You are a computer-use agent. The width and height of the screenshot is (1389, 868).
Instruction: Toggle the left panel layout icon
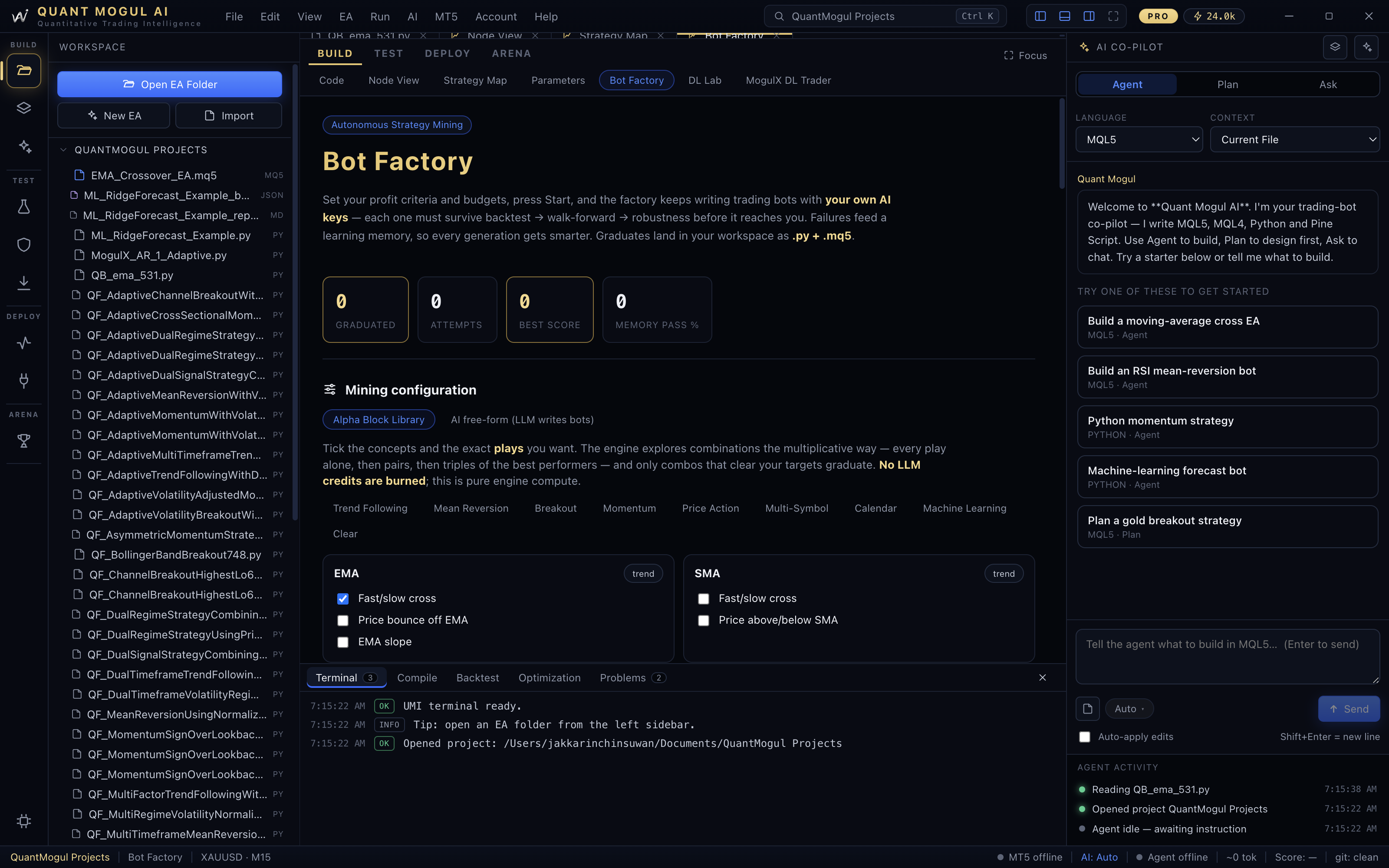(x=1040, y=16)
